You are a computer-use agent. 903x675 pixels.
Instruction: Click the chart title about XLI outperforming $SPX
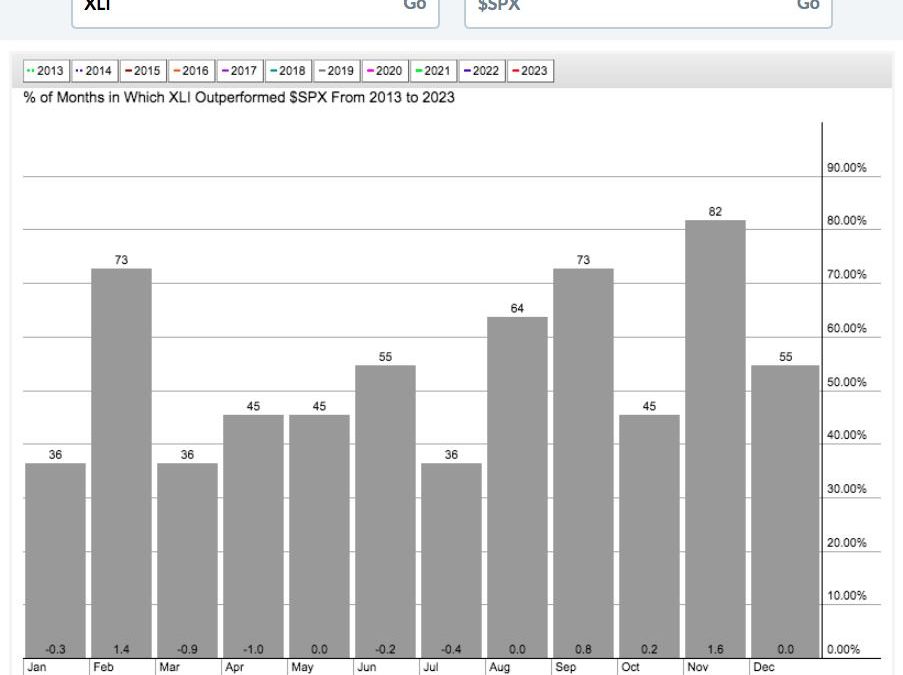coord(239,97)
